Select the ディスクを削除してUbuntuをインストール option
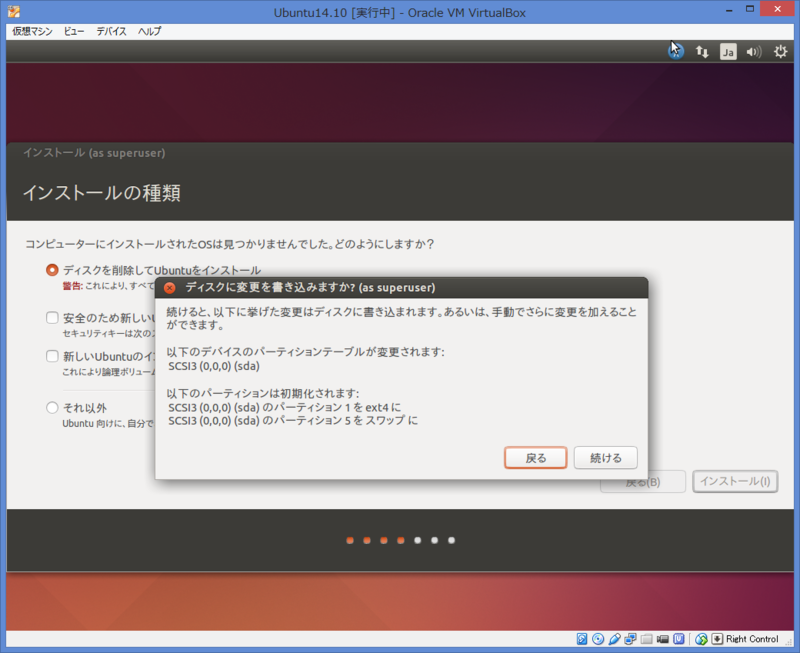 click(53, 270)
